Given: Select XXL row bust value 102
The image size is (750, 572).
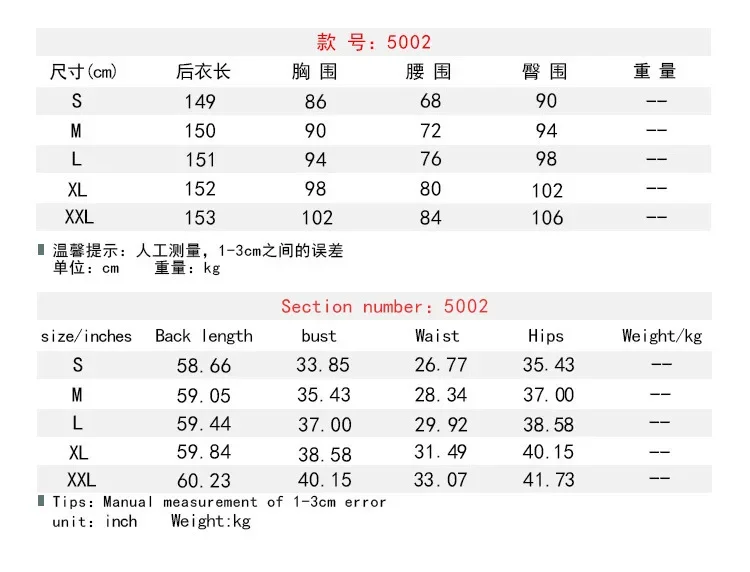Looking at the screenshot, I should click(317, 218).
